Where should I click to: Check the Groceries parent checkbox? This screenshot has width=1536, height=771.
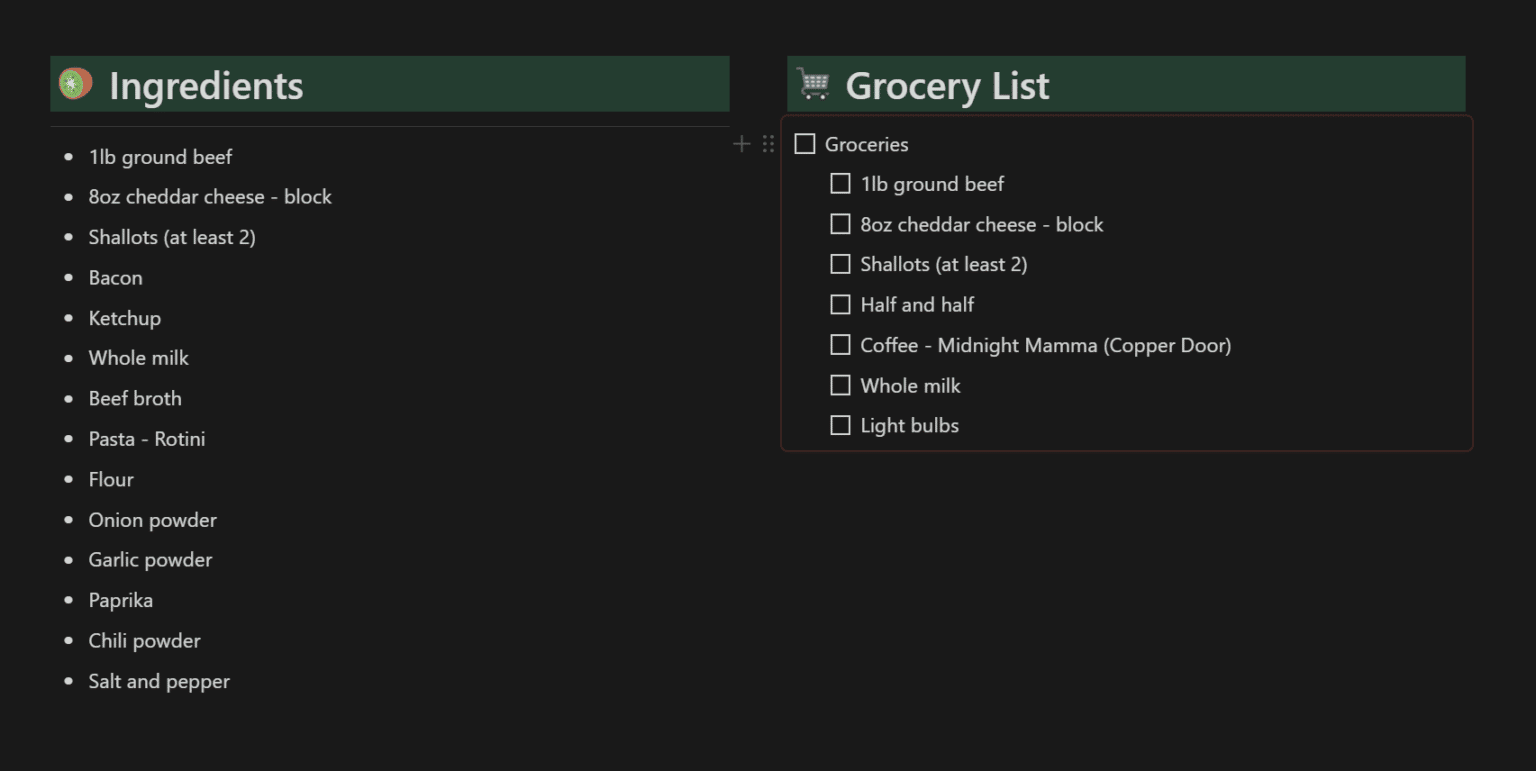pyautogui.click(x=805, y=144)
